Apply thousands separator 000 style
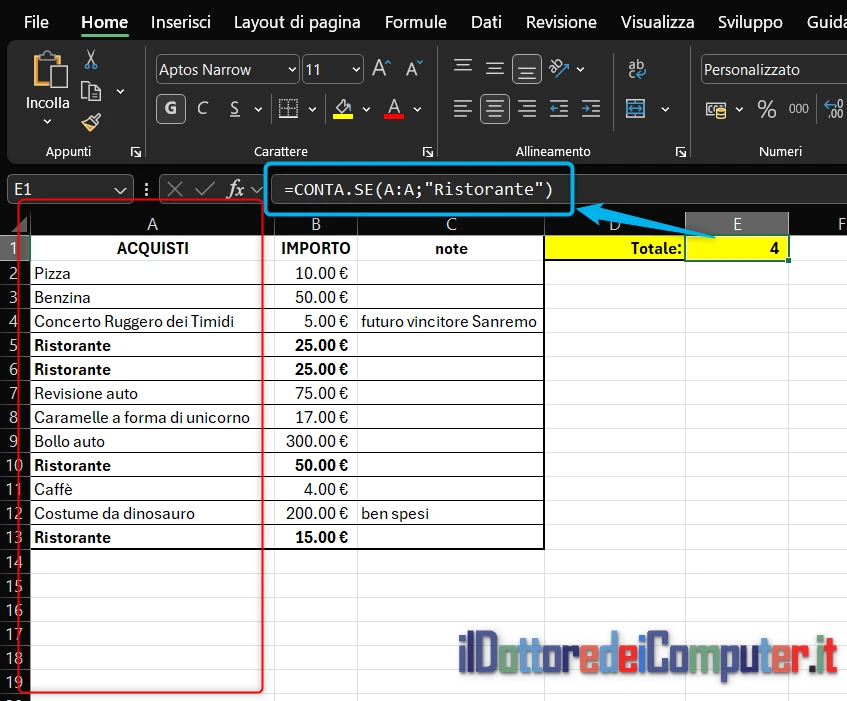This screenshot has width=847, height=701. (x=798, y=109)
